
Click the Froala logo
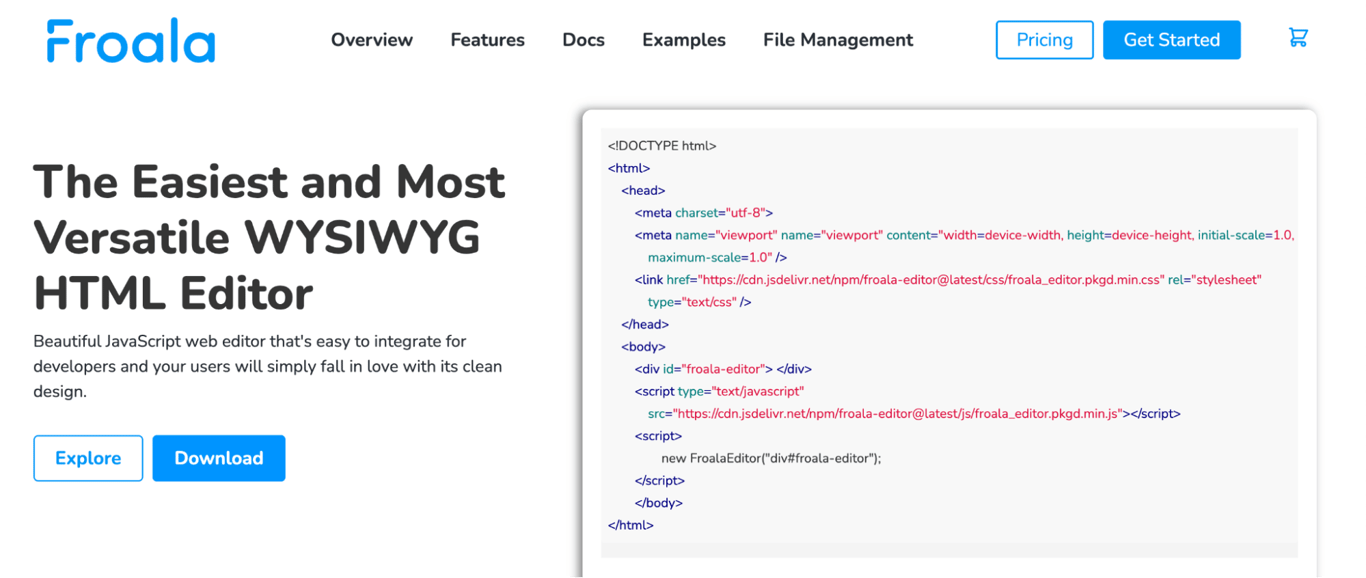[x=130, y=40]
